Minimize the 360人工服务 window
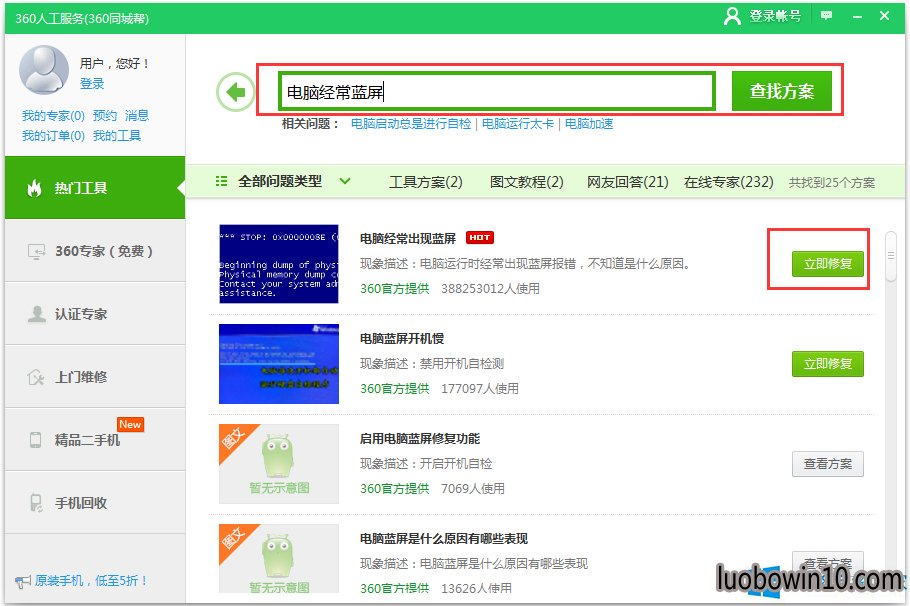This screenshot has width=910, height=606. 857,17
